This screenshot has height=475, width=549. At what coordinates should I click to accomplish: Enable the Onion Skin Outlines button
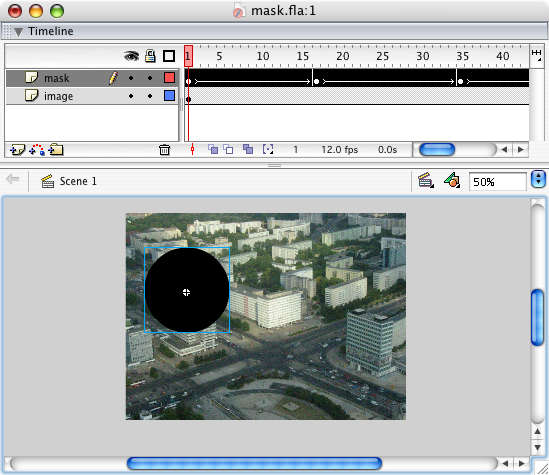[x=228, y=149]
